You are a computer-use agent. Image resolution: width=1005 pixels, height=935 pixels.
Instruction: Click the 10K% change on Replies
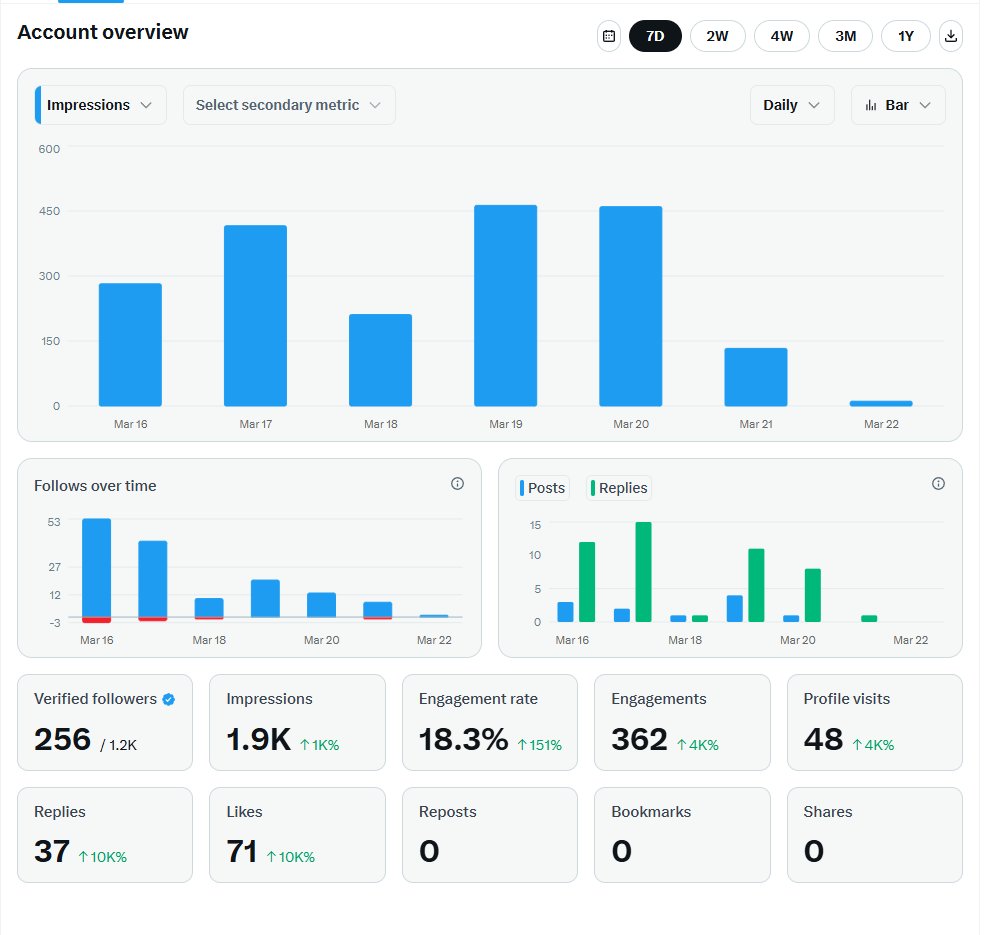[x=103, y=857]
